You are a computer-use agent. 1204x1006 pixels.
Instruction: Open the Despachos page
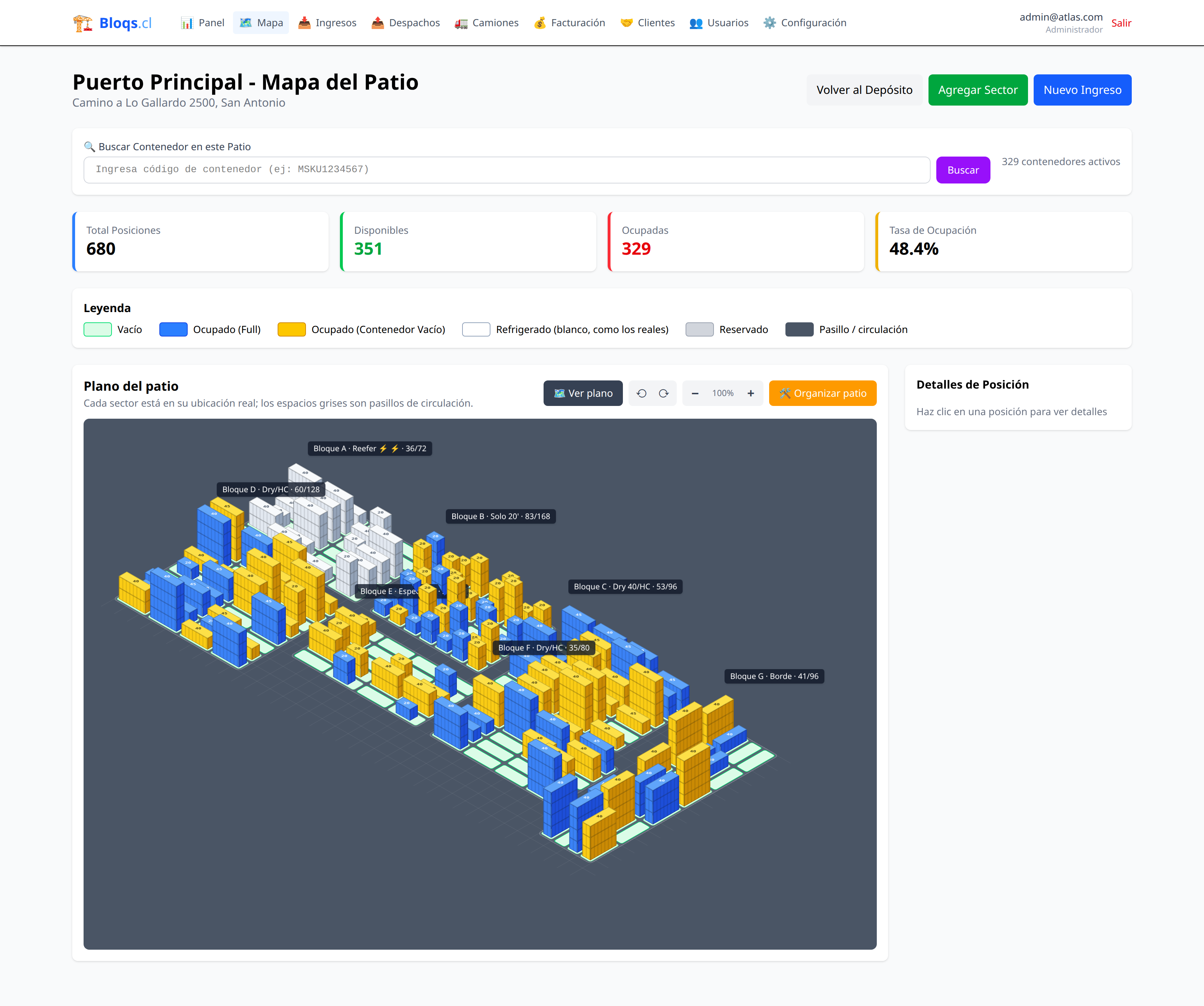click(405, 23)
